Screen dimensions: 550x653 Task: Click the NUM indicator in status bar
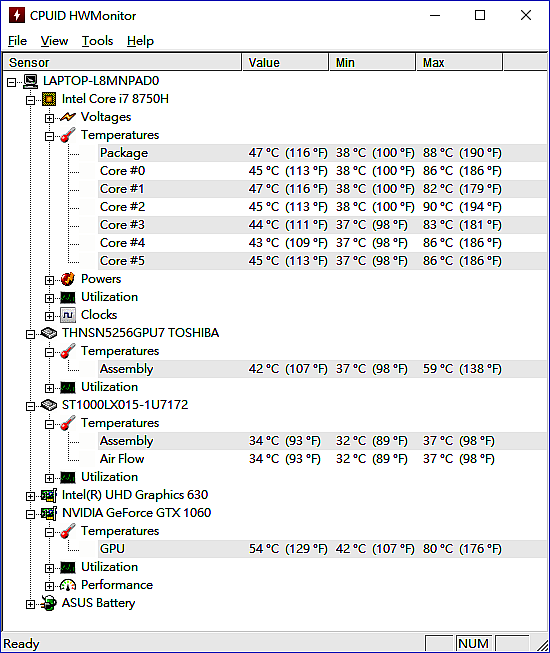click(x=473, y=644)
